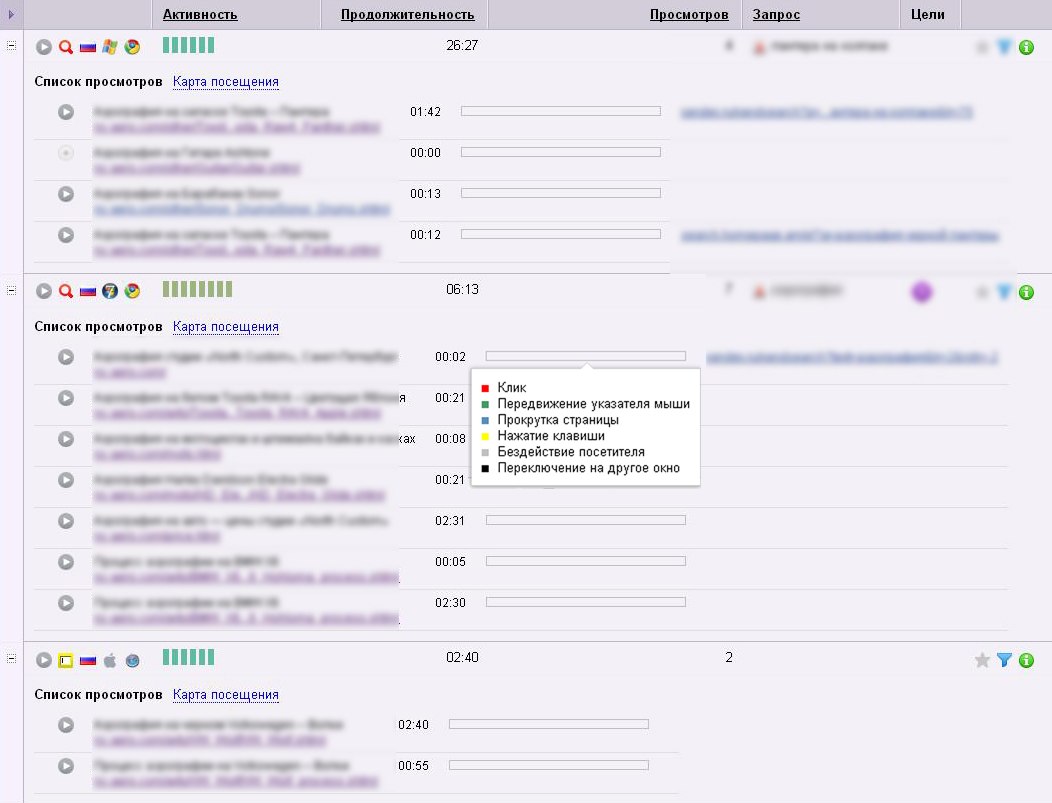Click the Chrome browser icon in the 26:27 visit
Screen dimensions: 1052x803
(x=132, y=47)
